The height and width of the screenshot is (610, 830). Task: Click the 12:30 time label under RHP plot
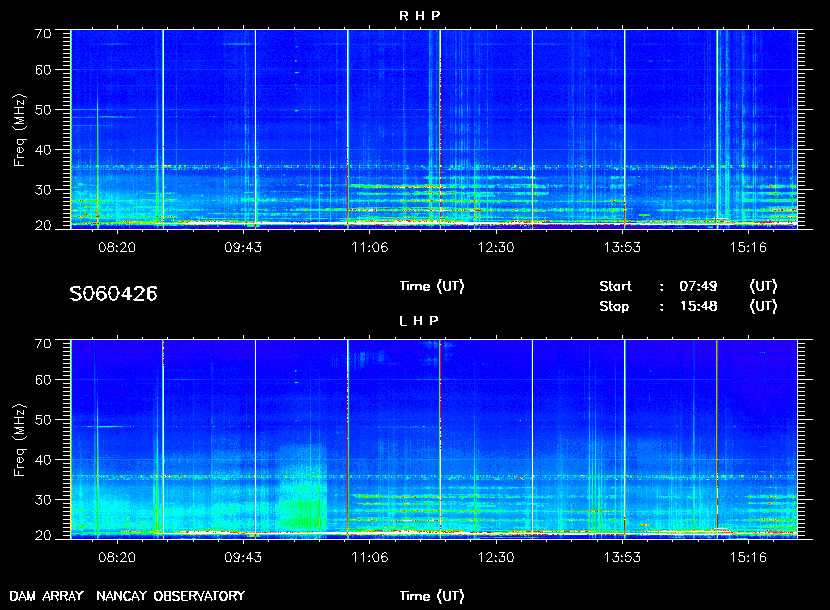(x=496, y=247)
